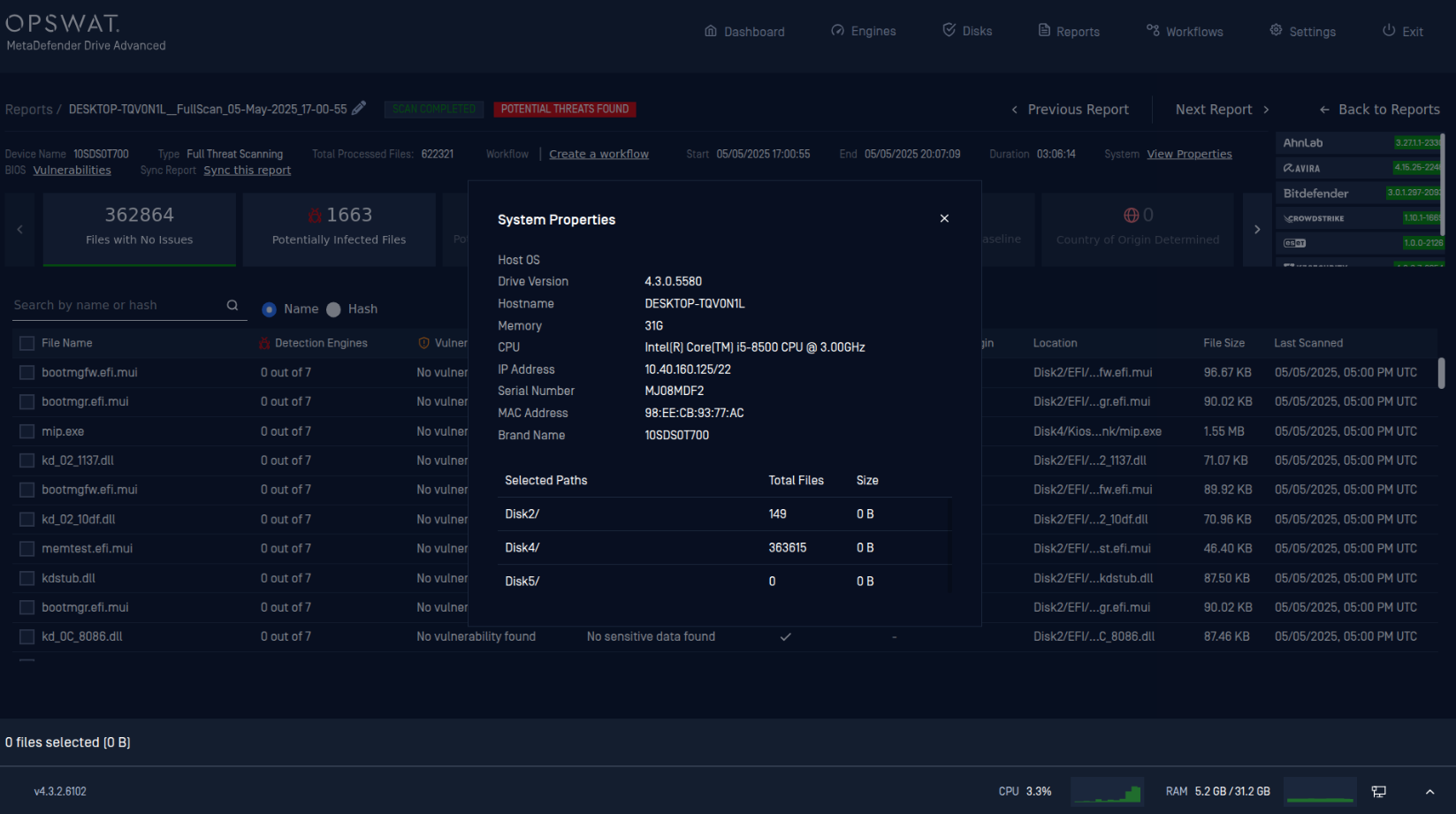Click the search by name or hash field
Image resolution: width=1456 pixels, height=814 pixels.
pyautogui.click(x=118, y=305)
